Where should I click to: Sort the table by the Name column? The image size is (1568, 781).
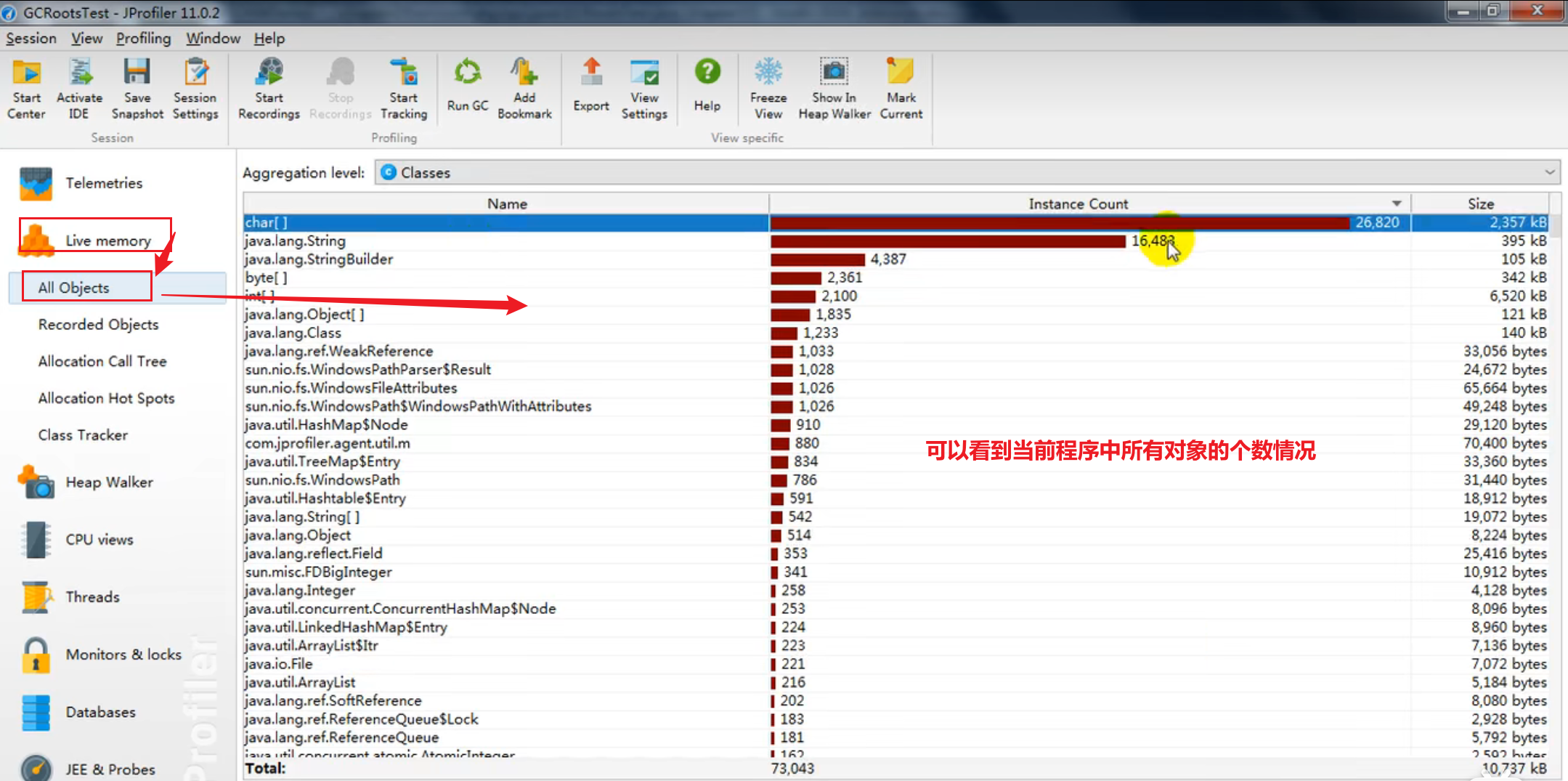pos(506,204)
